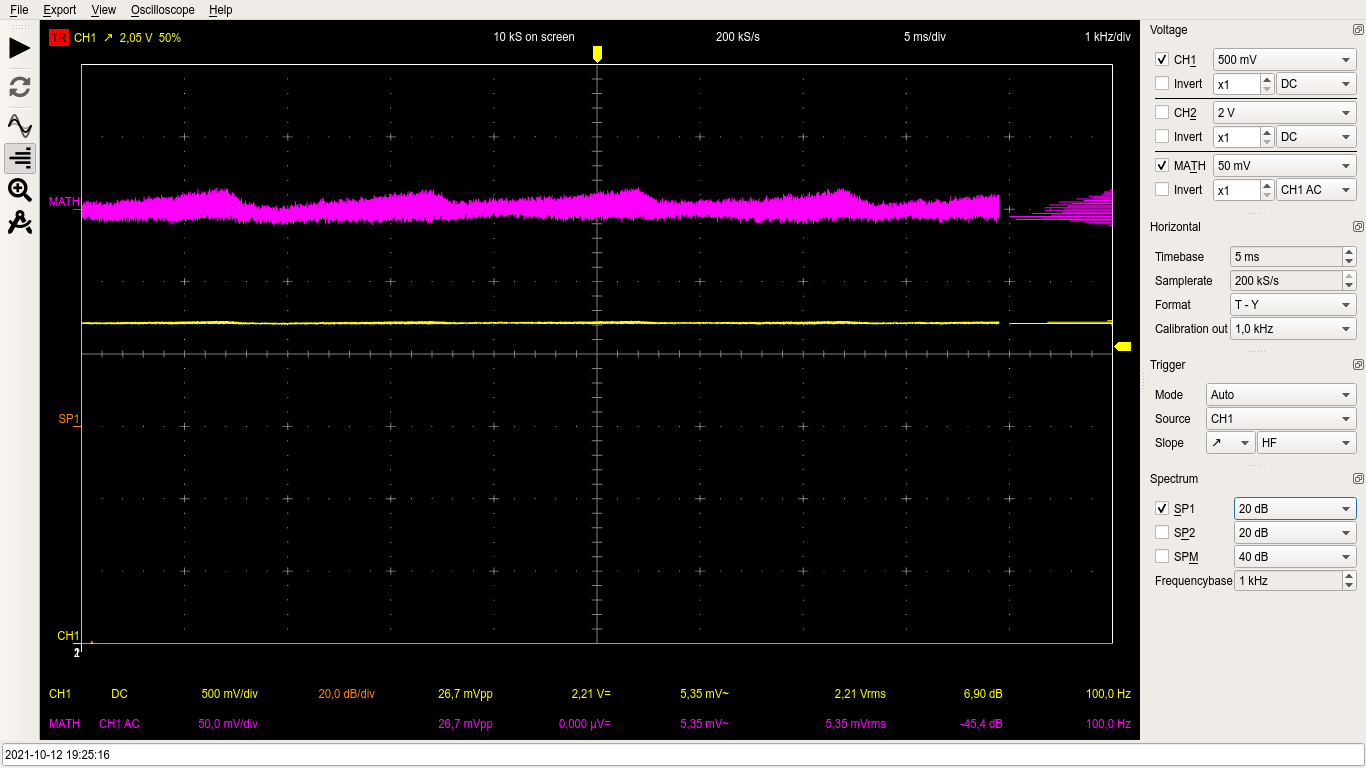Screen dimensions: 1366x768
Task: Activate the zoom magnifier tool
Action: click(20, 190)
